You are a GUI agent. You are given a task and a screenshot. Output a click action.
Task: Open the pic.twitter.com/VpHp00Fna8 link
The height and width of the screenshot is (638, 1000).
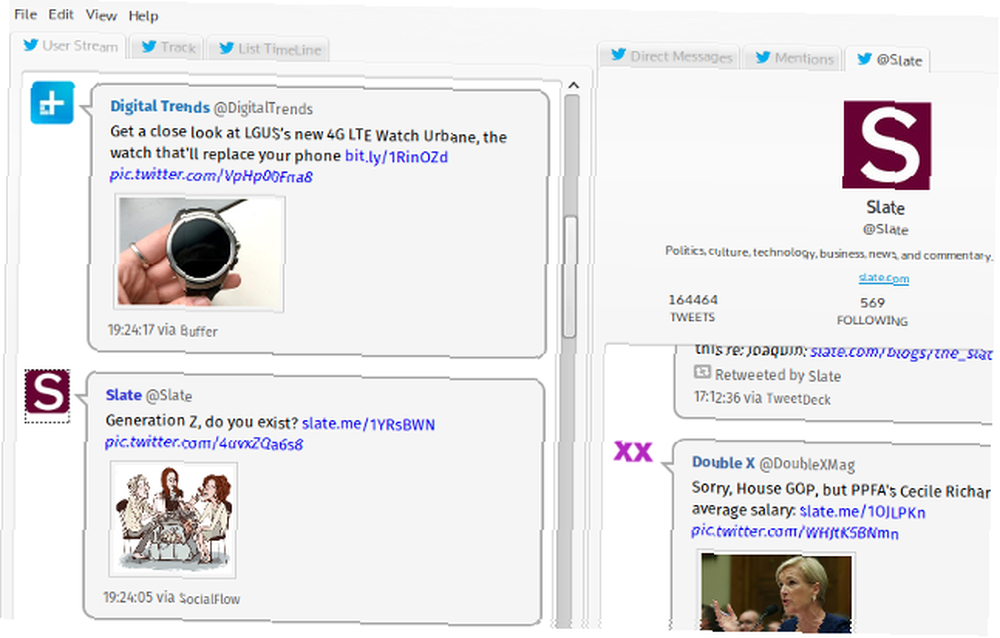click(x=211, y=175)
